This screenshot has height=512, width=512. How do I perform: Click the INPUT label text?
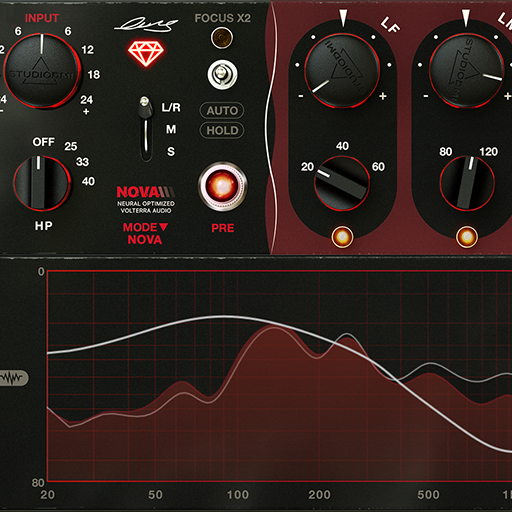click(x=42, y=18)
